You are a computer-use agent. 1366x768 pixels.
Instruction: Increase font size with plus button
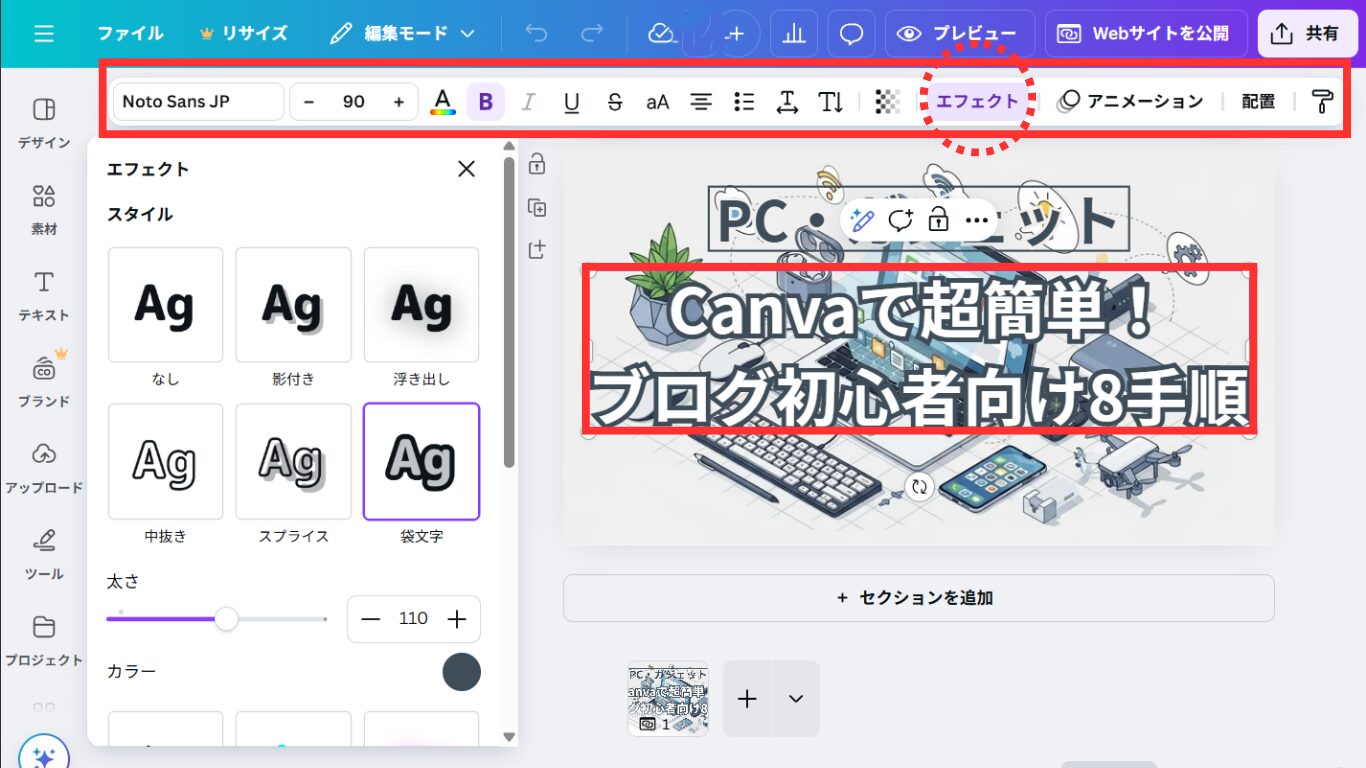point(399,102)
